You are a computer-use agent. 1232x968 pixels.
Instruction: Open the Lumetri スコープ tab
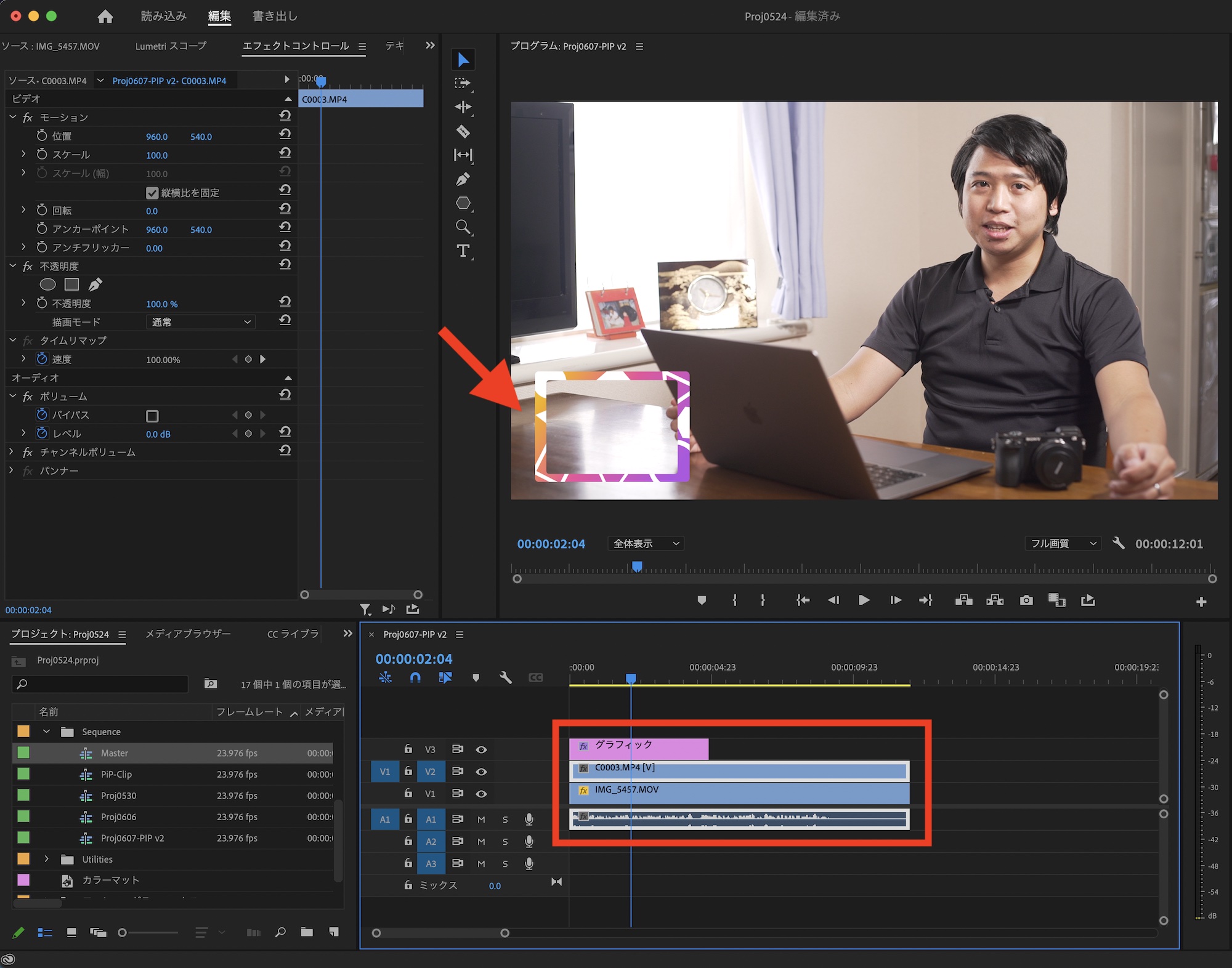click(x=171, y=46)
